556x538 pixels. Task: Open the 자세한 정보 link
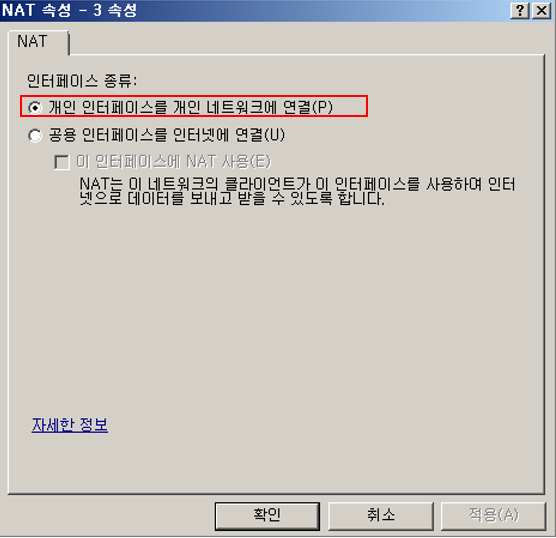(70, 425)
